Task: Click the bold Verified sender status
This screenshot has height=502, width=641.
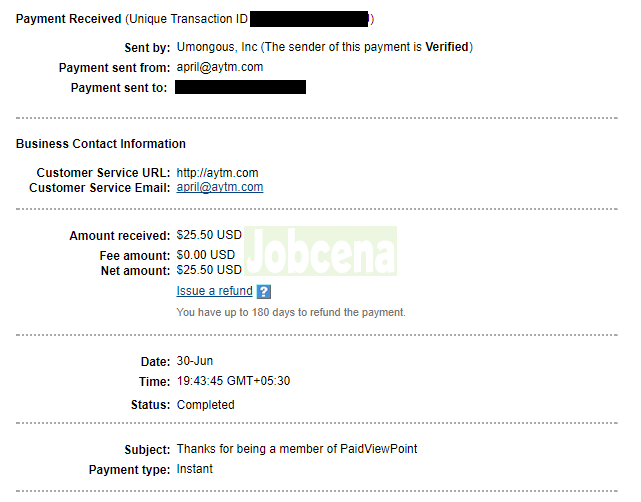Action: pyautogui.click(x=445, y=47)
